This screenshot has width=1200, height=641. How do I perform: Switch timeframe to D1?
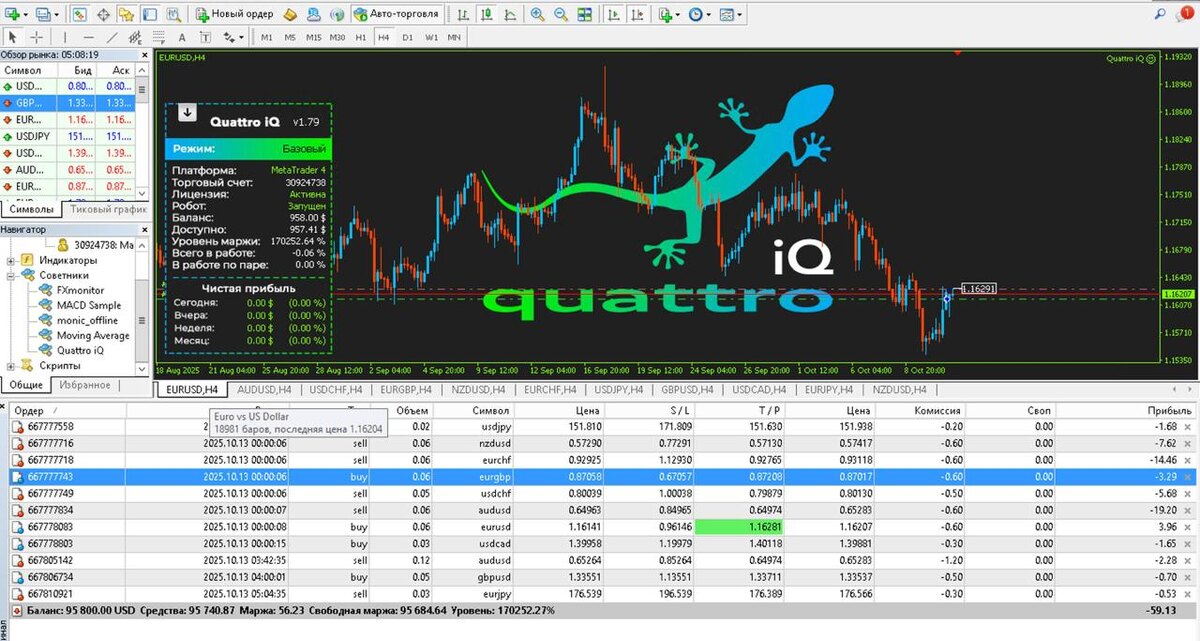(x=408, y=38)
